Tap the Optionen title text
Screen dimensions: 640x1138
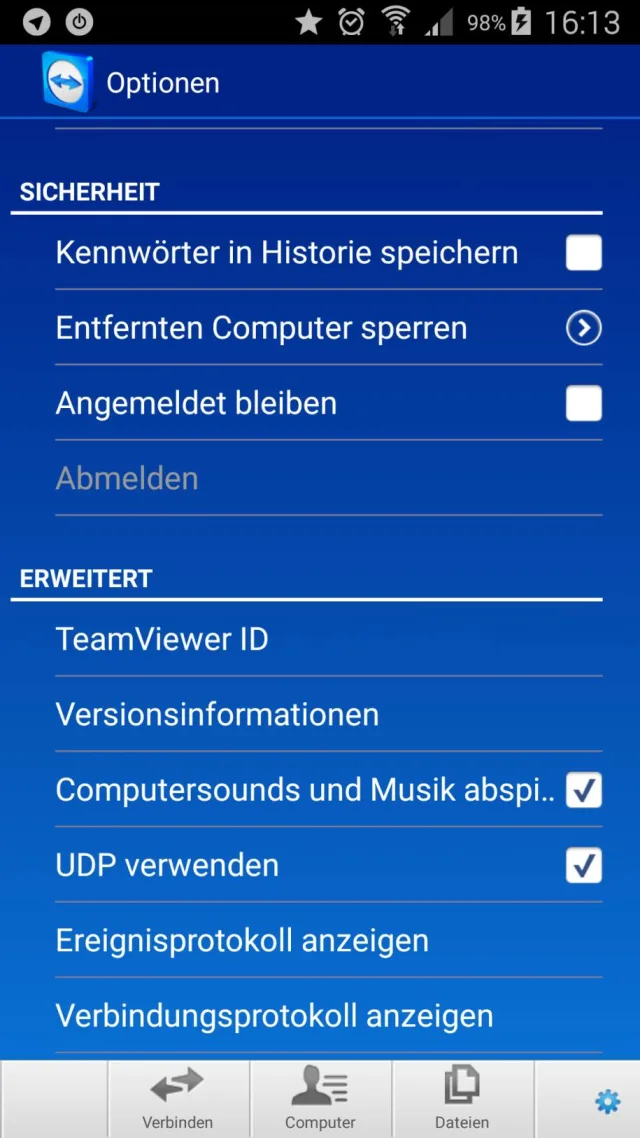163,83
